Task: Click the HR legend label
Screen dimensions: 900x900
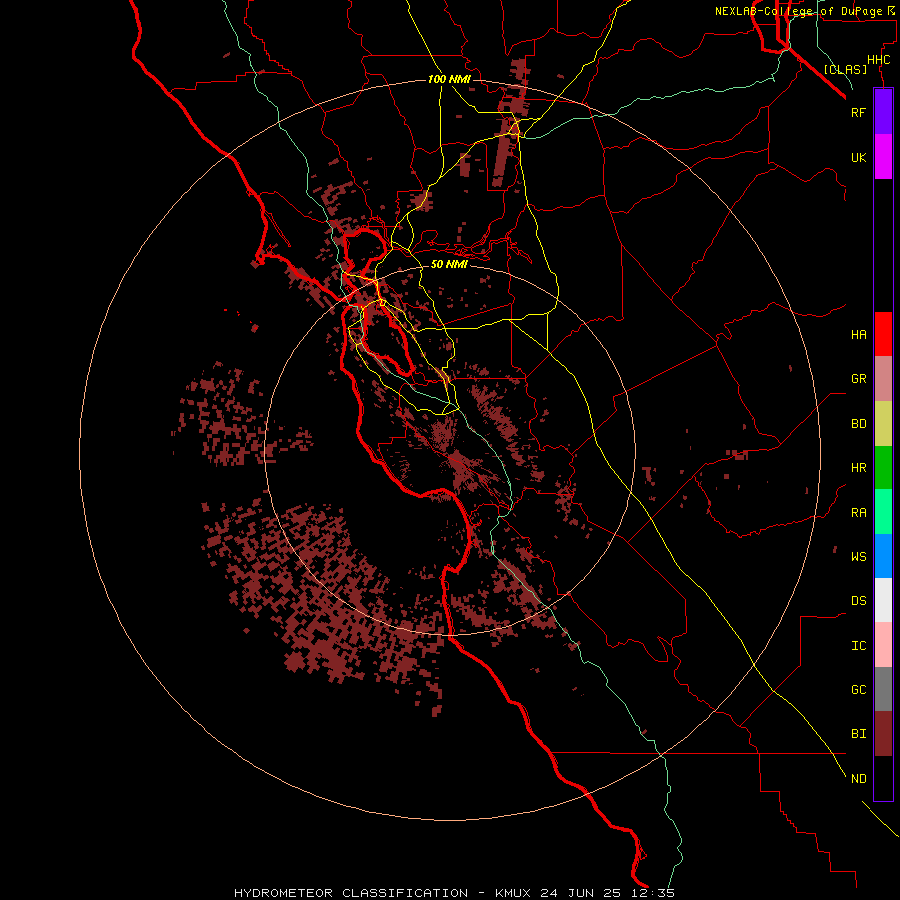Action: coord(858,468)
